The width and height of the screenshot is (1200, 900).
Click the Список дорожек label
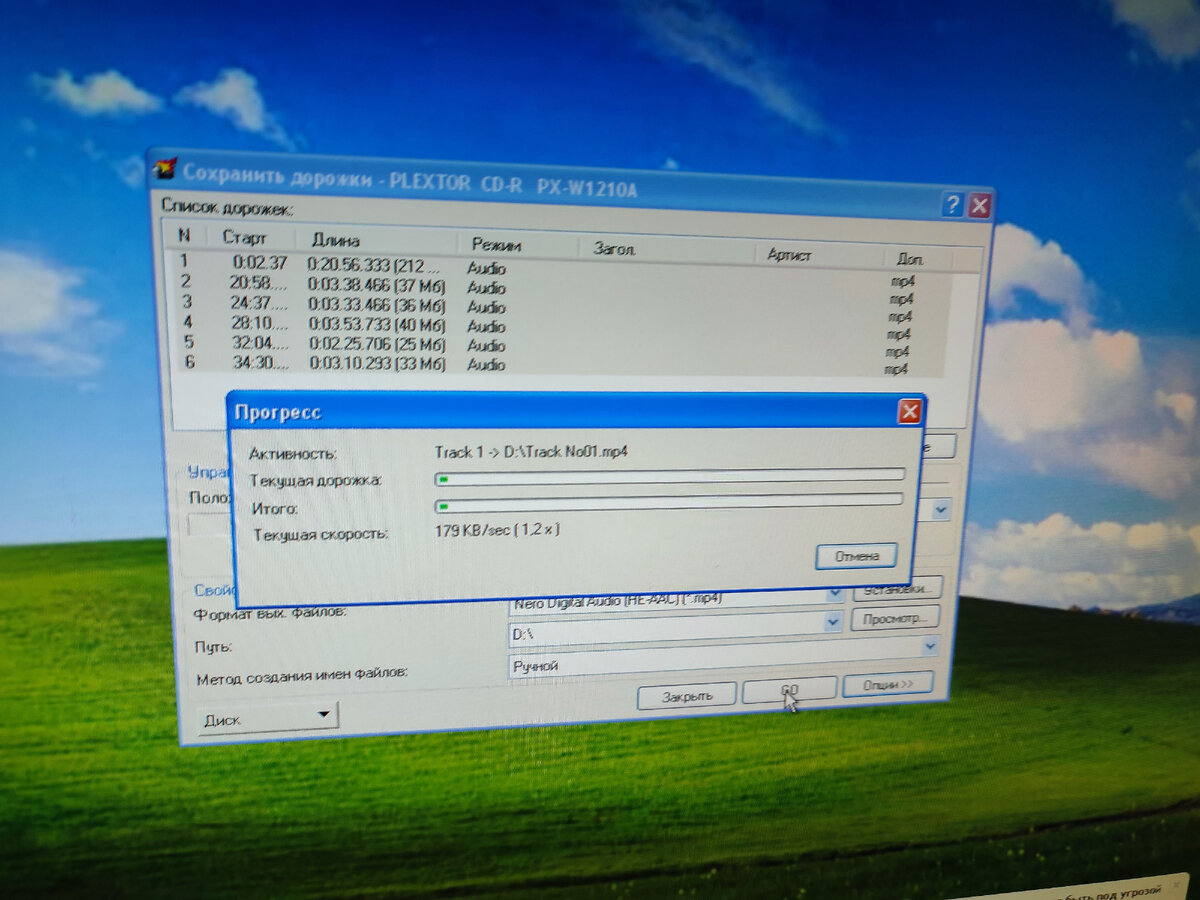click(x=227, y=209)
